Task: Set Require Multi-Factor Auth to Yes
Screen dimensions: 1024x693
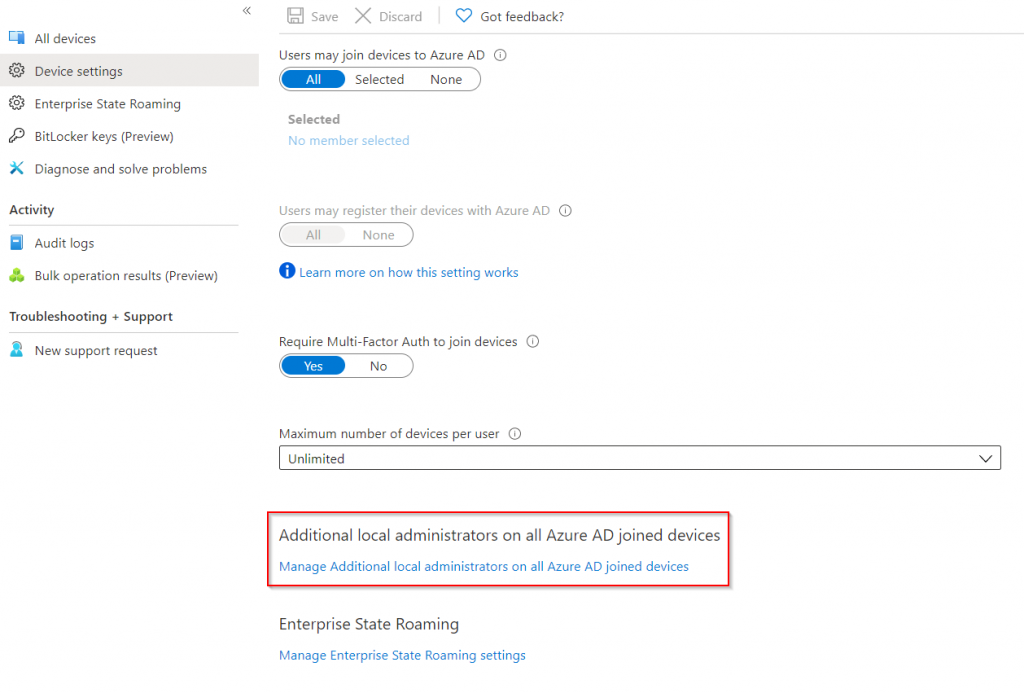Action: click(x=313, y=366)
